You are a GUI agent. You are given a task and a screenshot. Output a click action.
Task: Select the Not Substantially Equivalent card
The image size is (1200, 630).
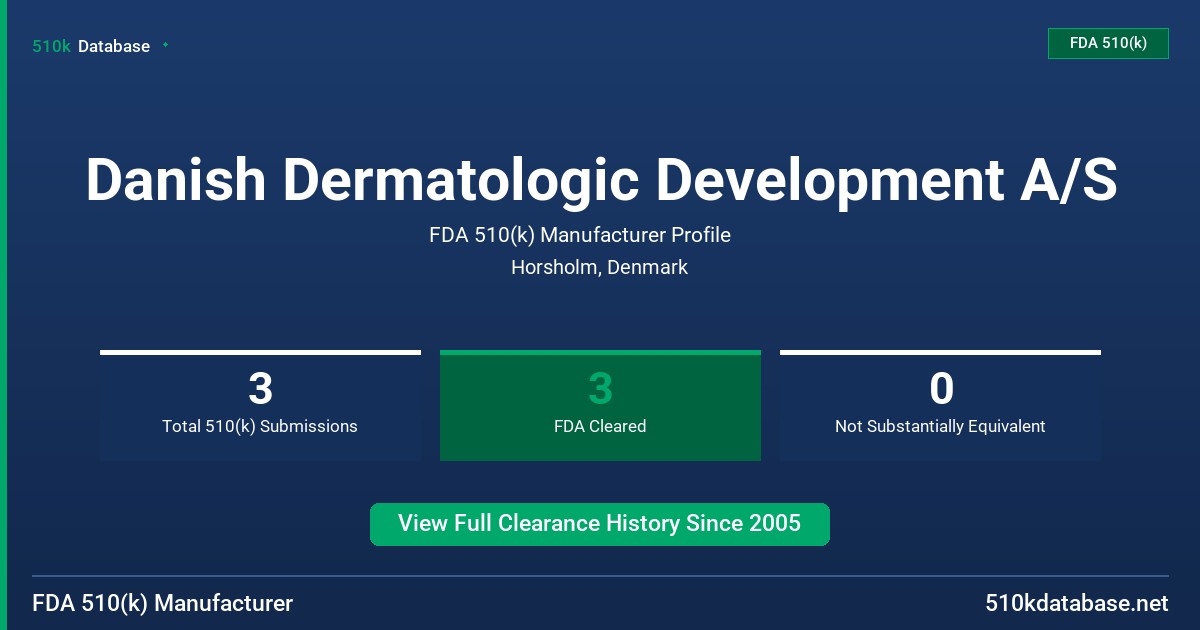coord(940,405)
